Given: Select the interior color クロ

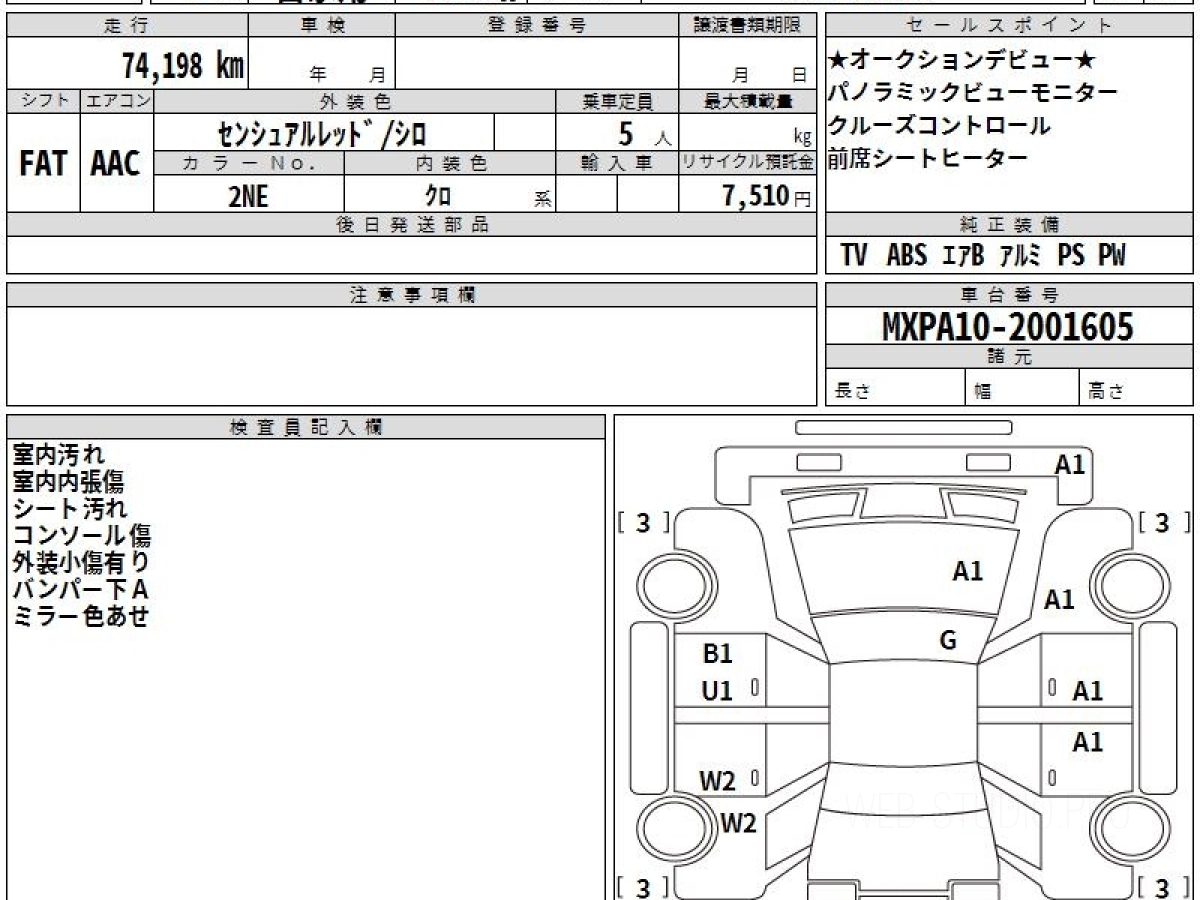Looking at the screenshot, I should [438, 196].
